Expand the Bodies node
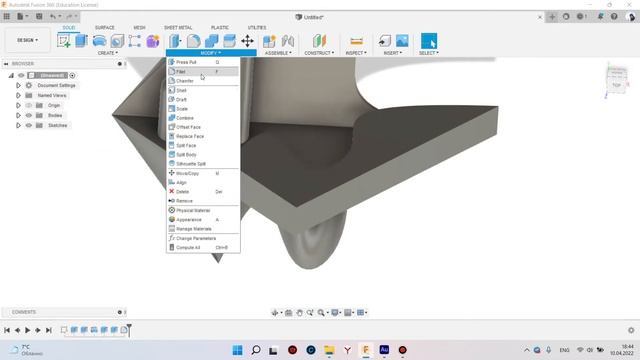The width and height of the screenshot is (640, 360). (x=18, y=116)
